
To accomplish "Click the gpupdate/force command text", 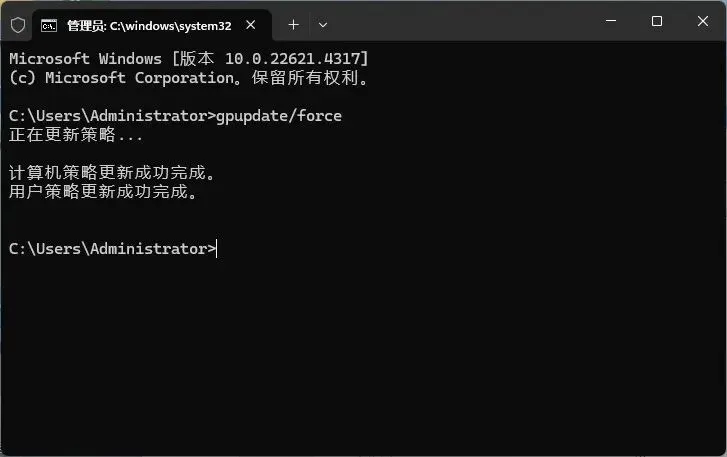I will pyautogui.click(x=279, y=115).
